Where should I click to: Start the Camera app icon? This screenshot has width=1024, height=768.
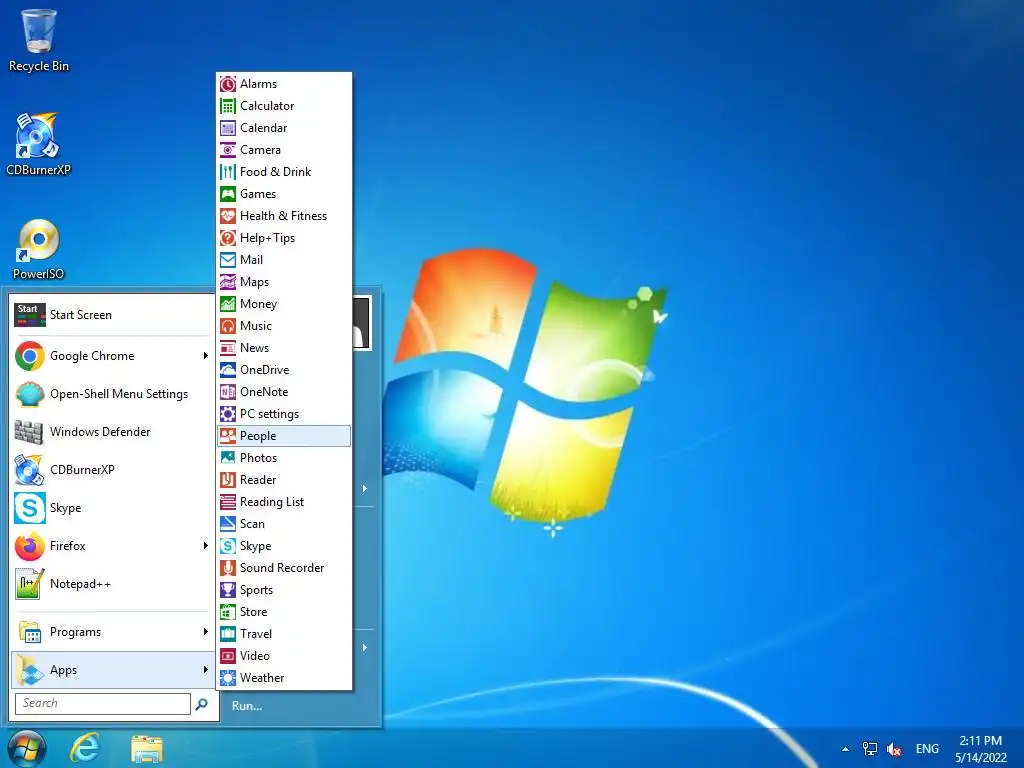[227, 150]
